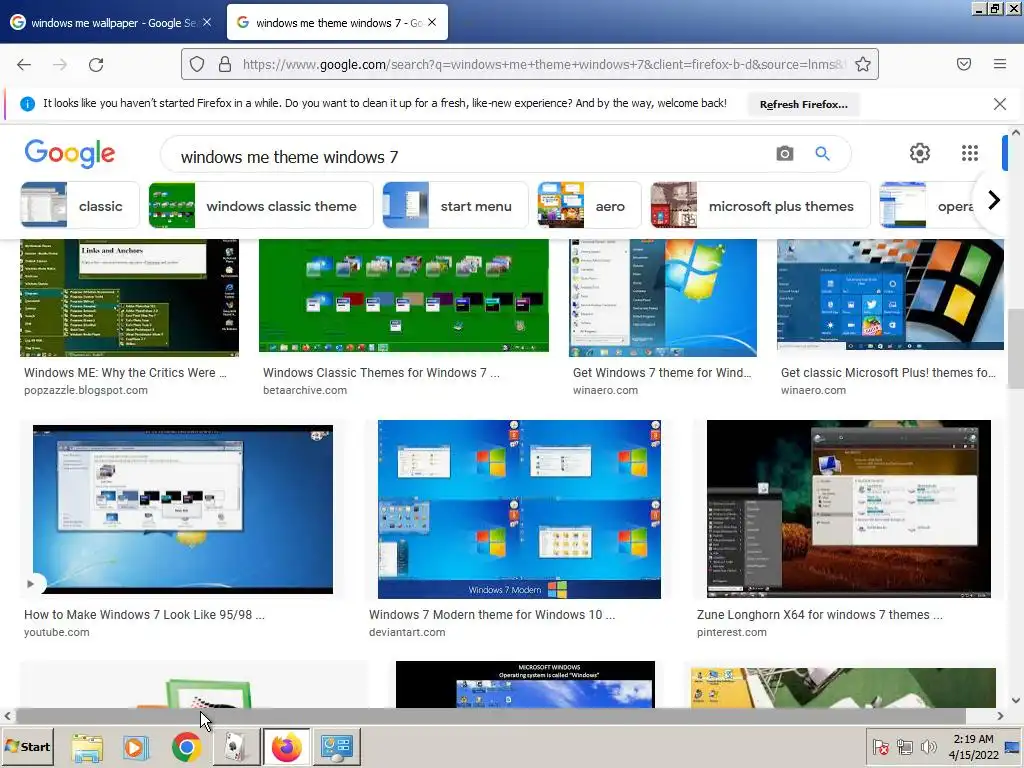Close the windows me wallpaper tab
The height and width of the screenshot is (768, 1024).
[207, 22]
